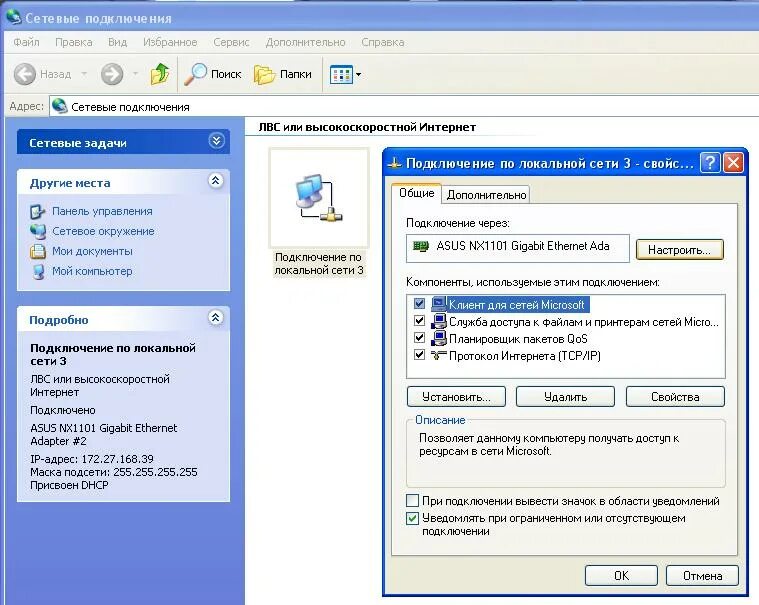The width and height of the screenshot is (759, 605).
Task: Click the dialog title bar network icon
Action: pos(395,163)
